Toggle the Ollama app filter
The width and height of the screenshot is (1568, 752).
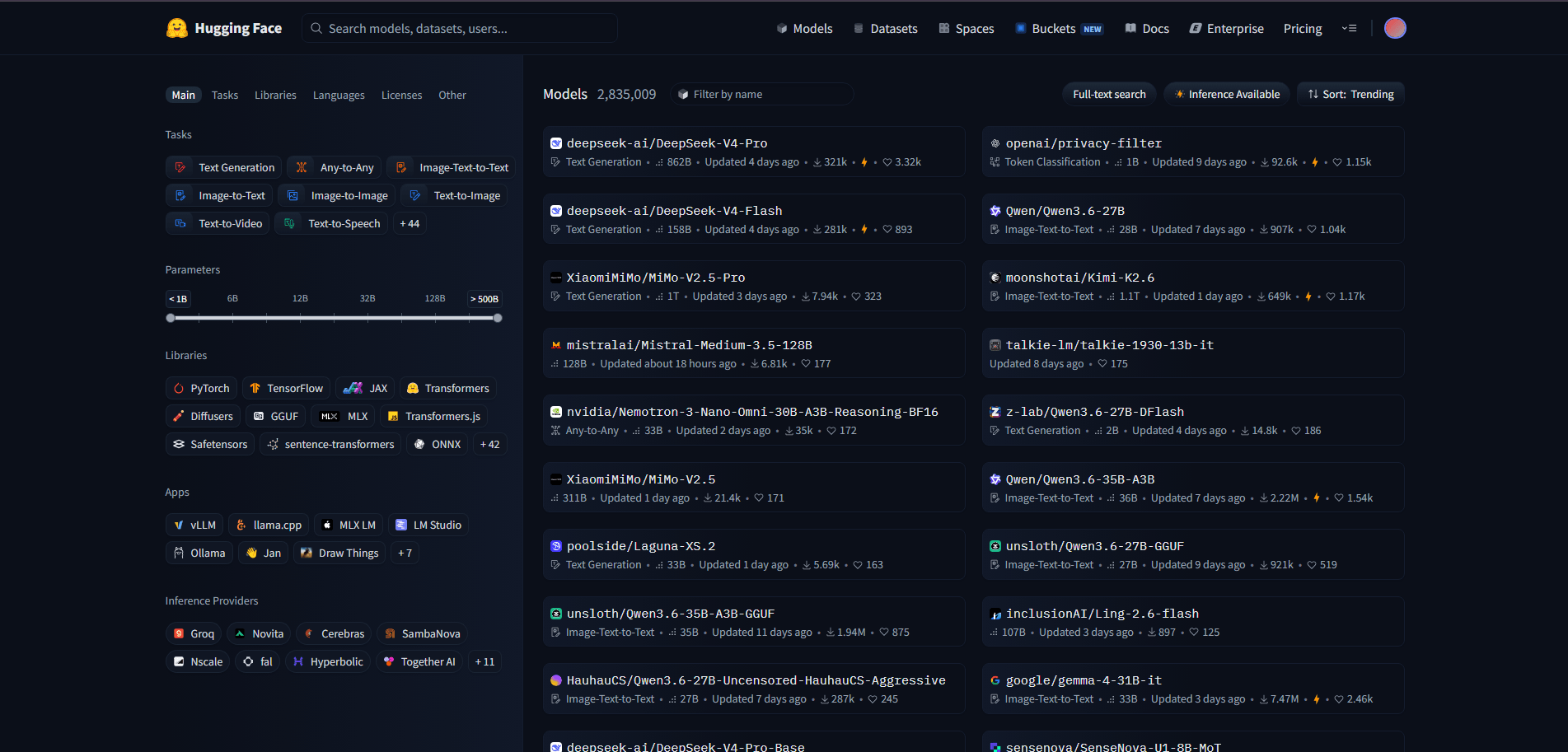click(199, 553)
